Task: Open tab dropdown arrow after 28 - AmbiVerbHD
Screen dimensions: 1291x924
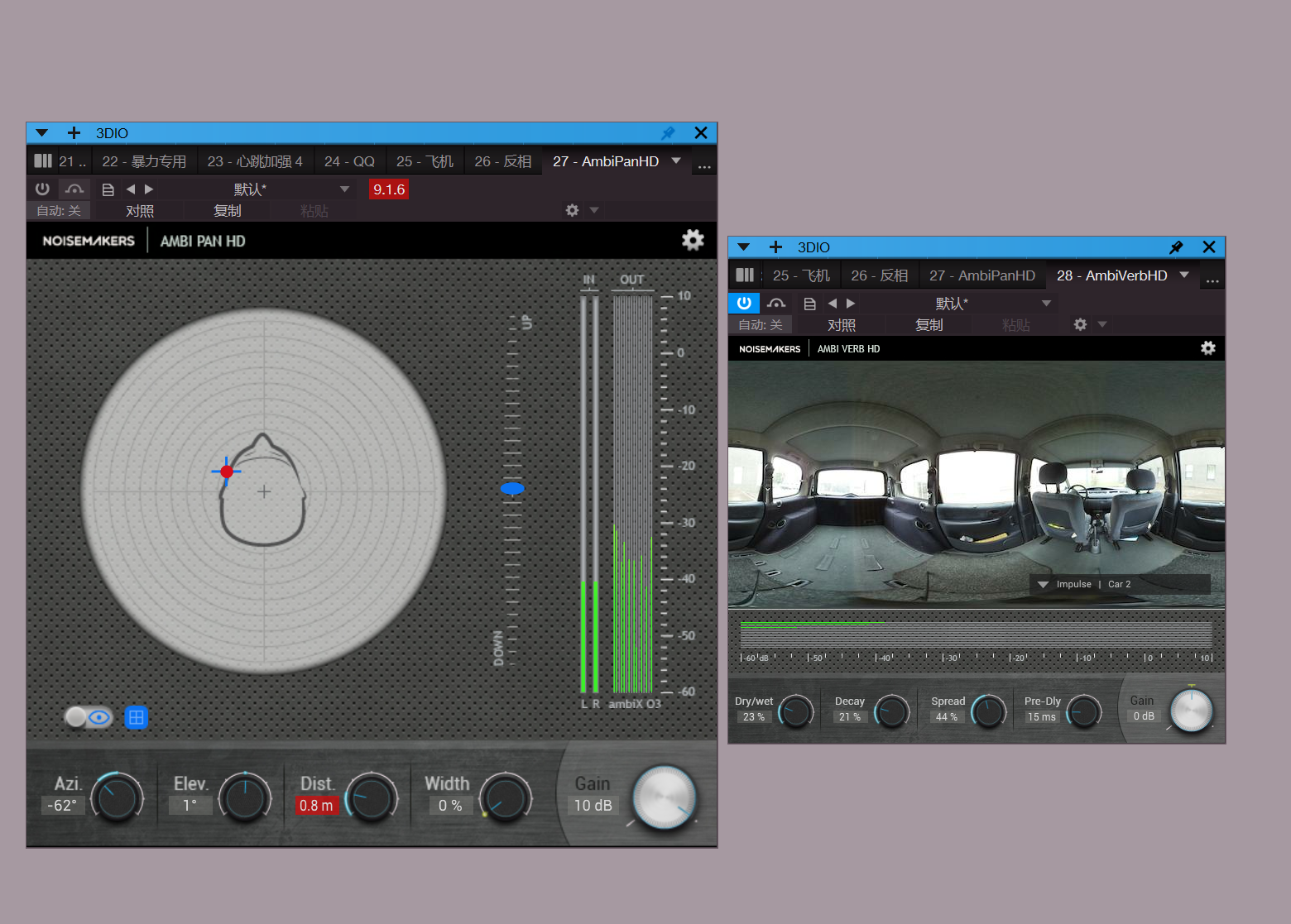Action: (x=1184, y=275)
